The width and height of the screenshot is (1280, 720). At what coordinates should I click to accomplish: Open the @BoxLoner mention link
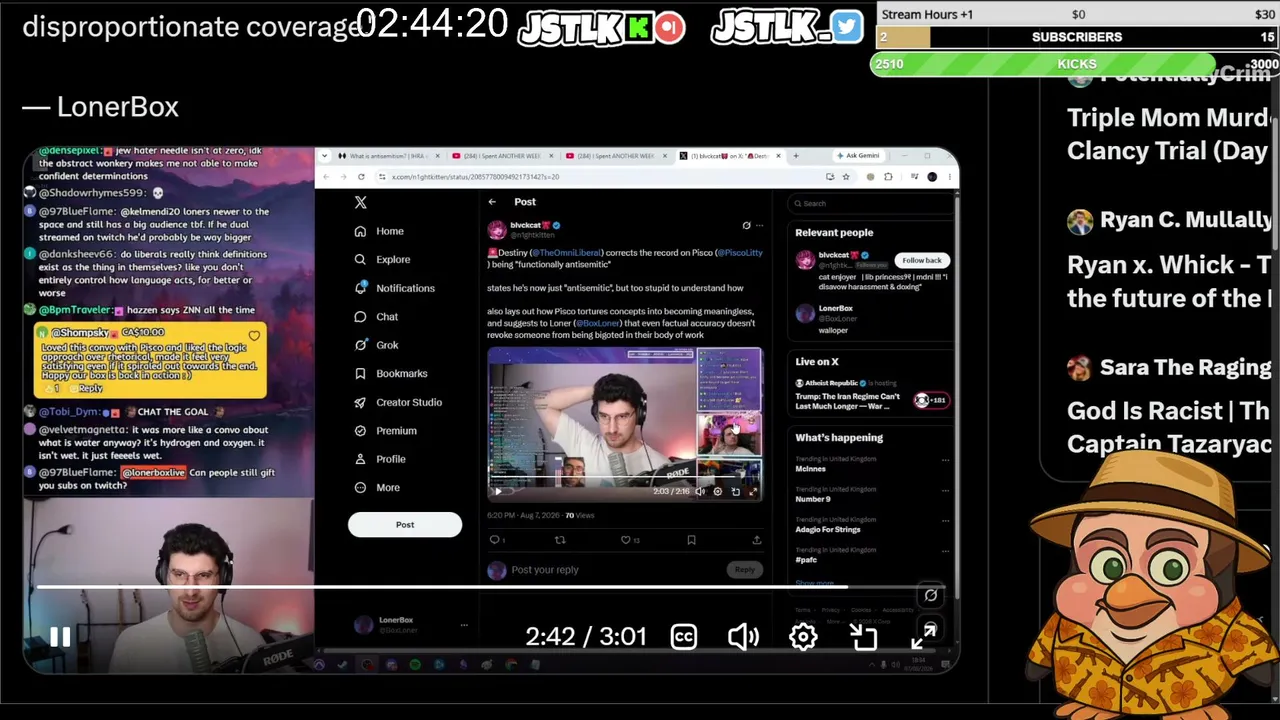[x=598, y=324]
